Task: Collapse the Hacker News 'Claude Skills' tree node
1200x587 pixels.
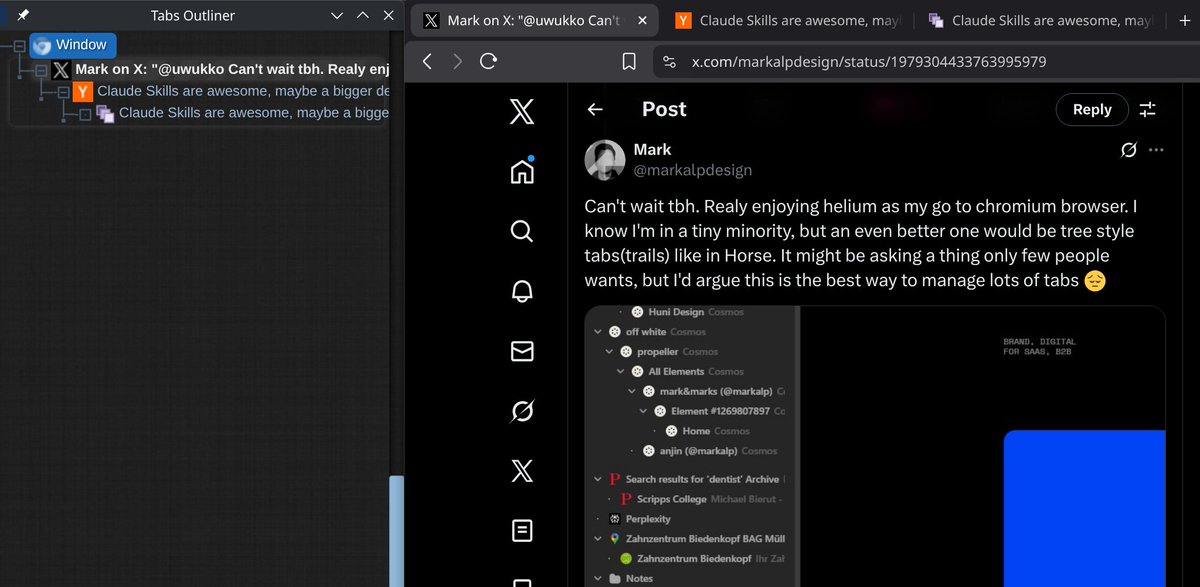Action: (x=63, y=92)
